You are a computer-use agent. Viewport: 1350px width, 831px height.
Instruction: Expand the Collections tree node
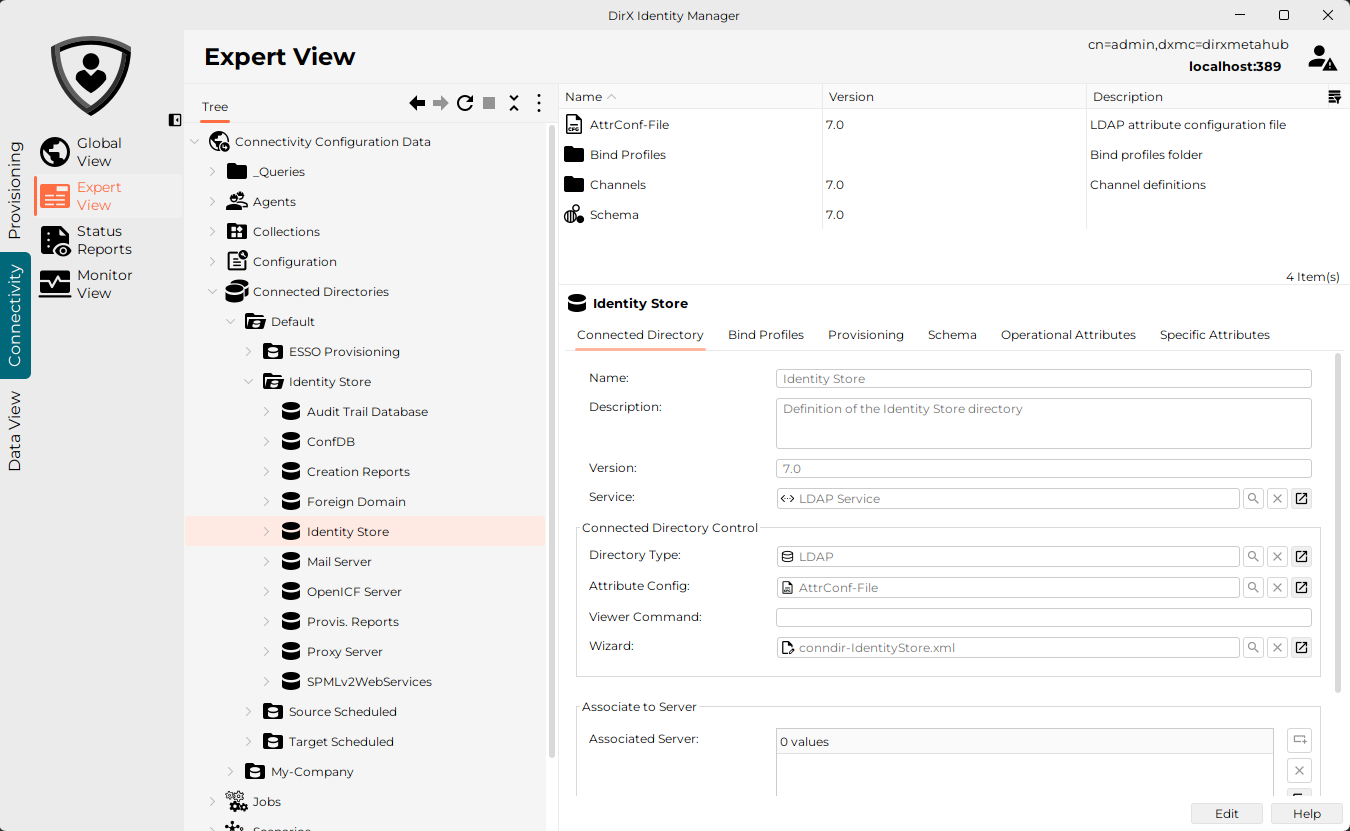[x=212, y=232]
